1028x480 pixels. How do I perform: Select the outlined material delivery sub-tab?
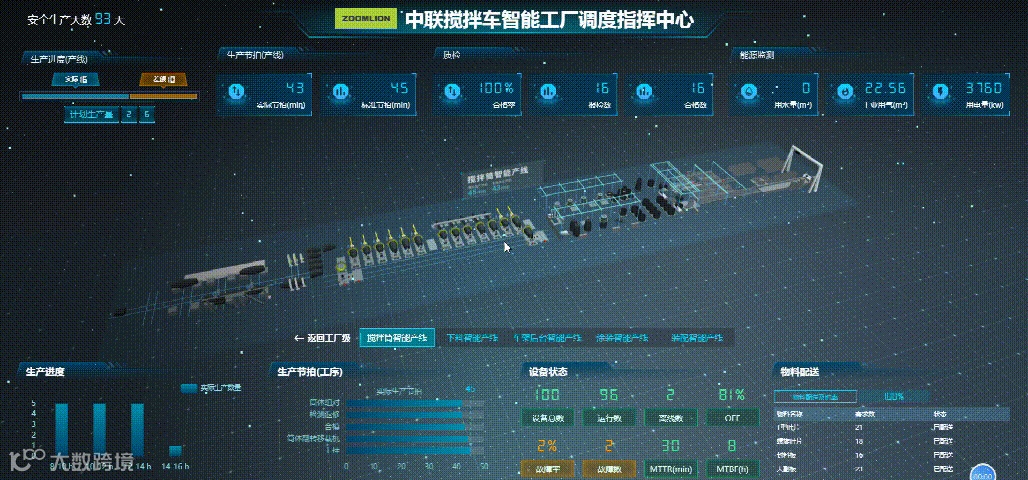[x=815, y=396]
